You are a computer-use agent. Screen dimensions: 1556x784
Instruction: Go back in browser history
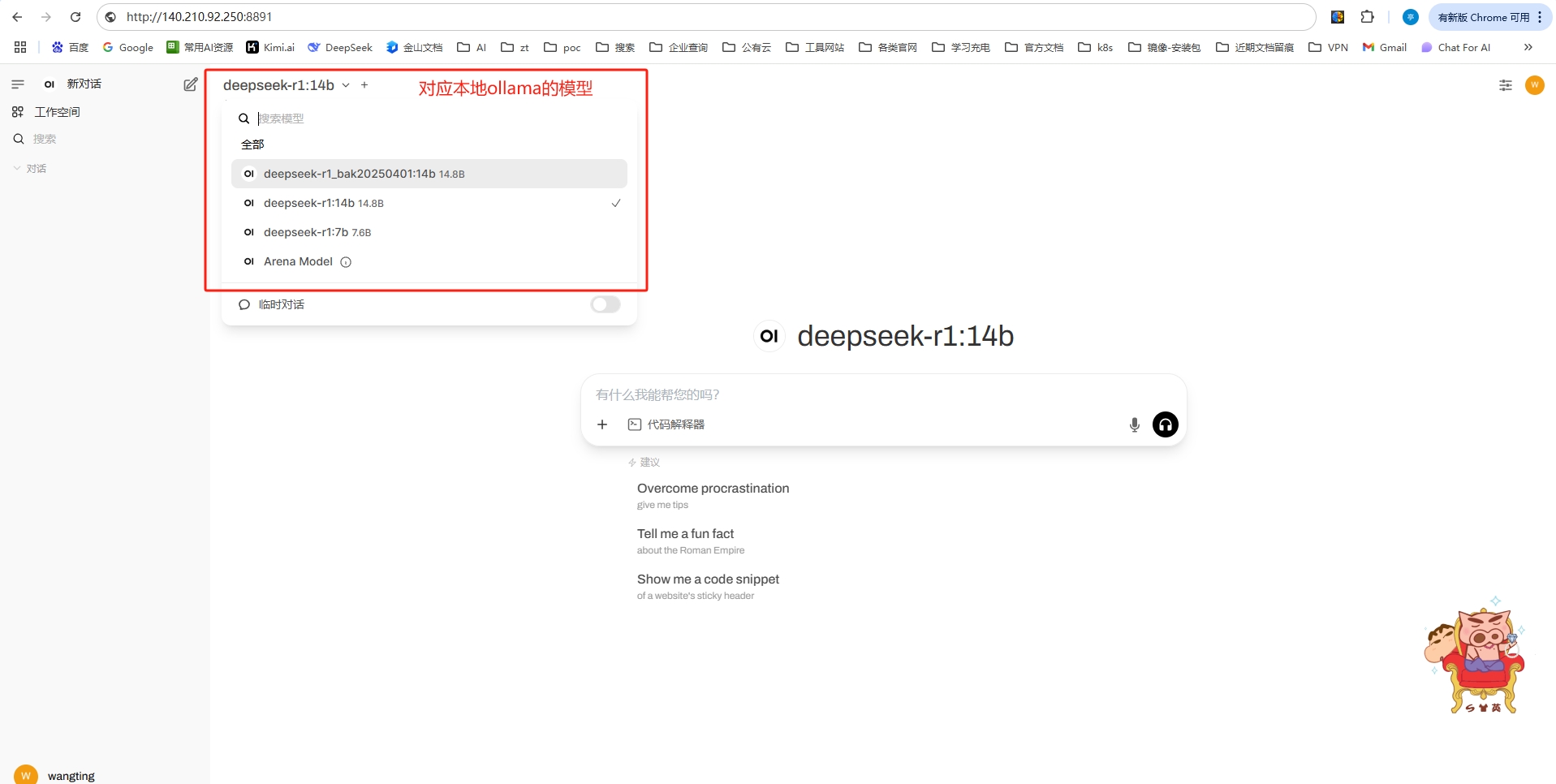(17, 17)
